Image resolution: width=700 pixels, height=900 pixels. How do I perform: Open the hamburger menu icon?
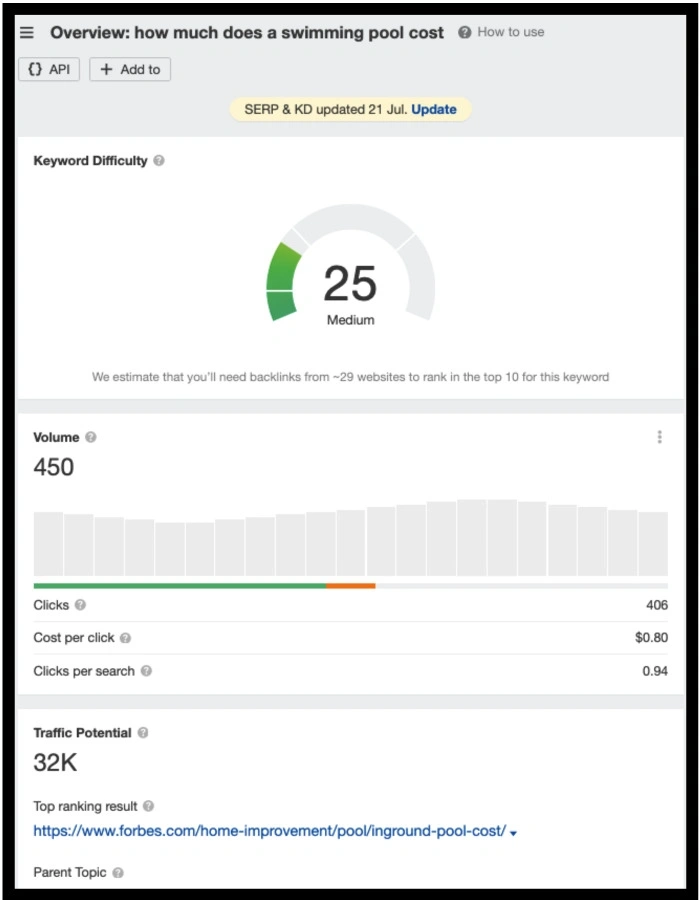27,32
